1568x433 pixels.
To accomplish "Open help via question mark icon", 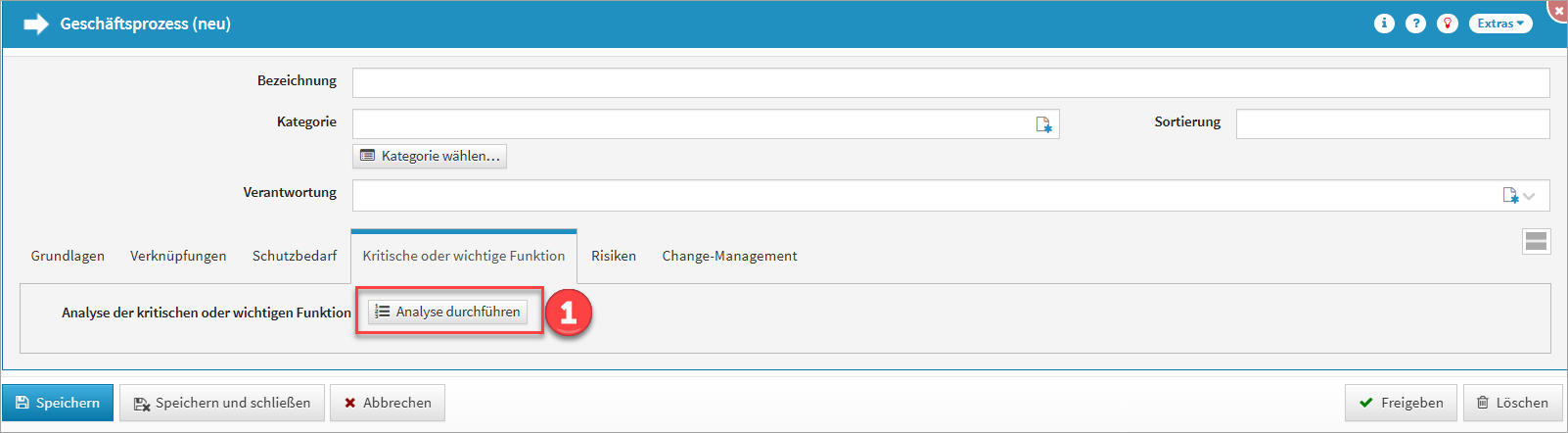I will pyautogui.click(x=1415, y=24).
